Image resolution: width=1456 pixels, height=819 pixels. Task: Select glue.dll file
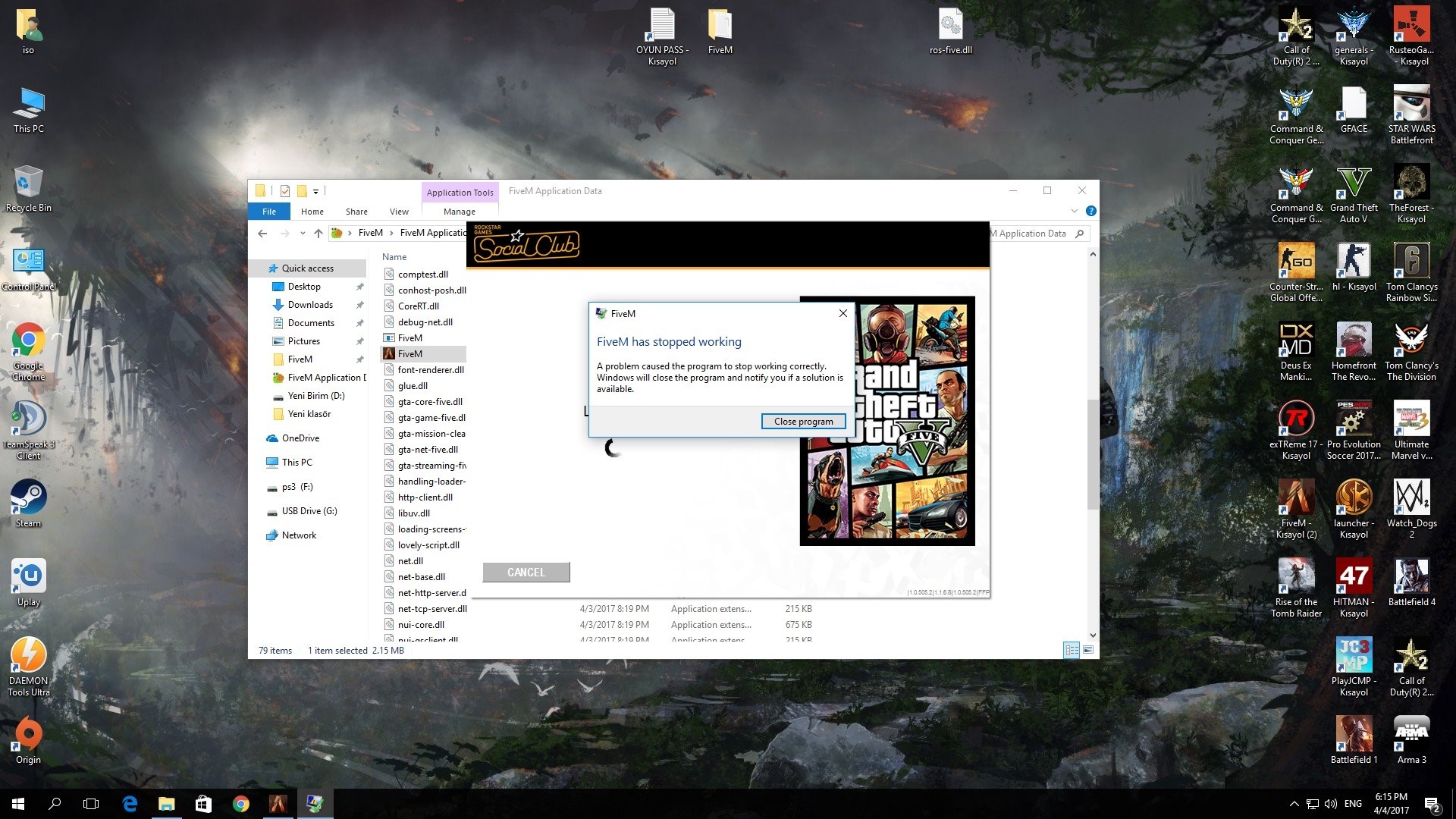coord(413,386)
